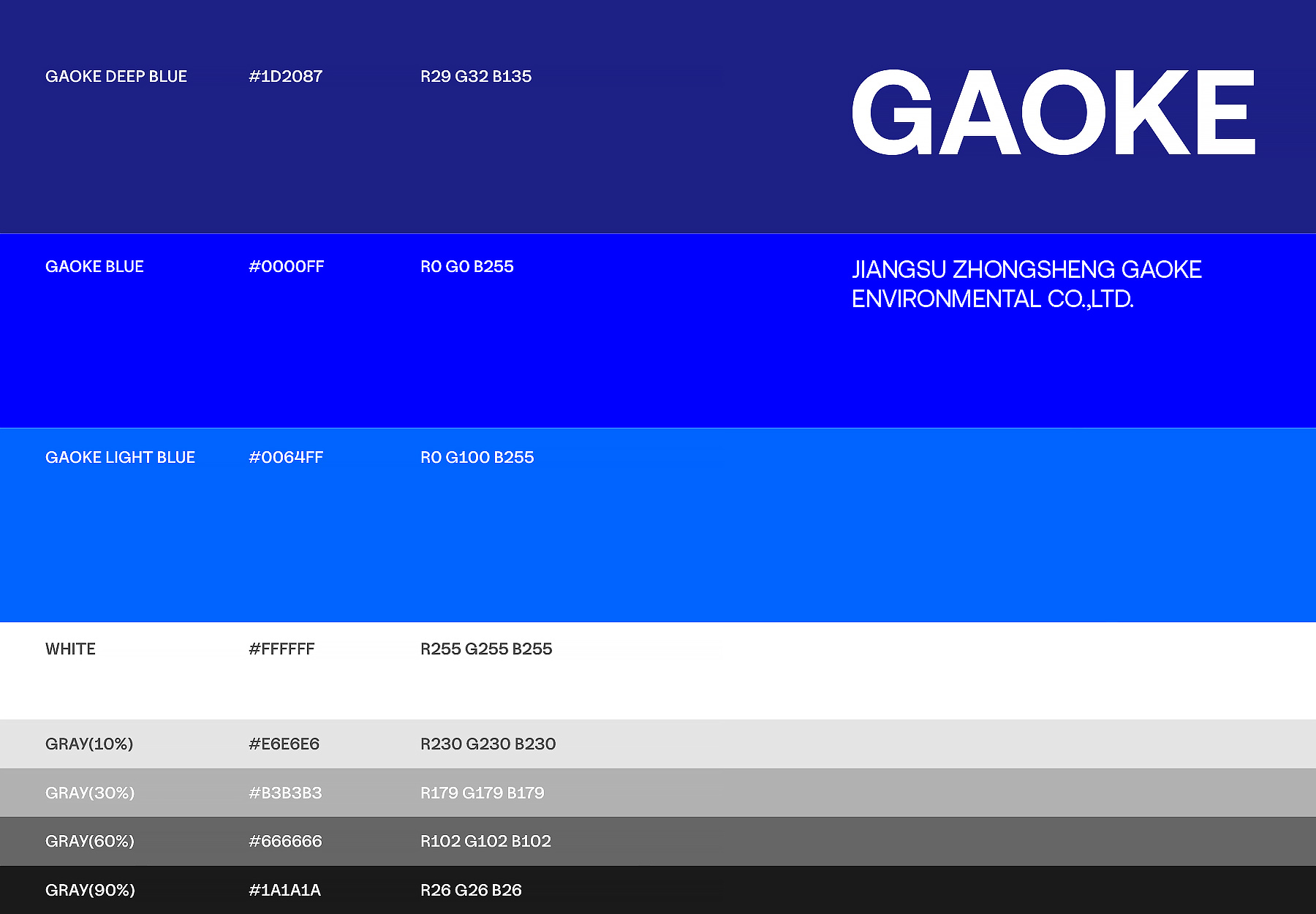The width and height of the screenshot is (1316, 914).
Task: Click the R26 G26 B26 value
Action: pyautogui.click(x=472, y=890)
